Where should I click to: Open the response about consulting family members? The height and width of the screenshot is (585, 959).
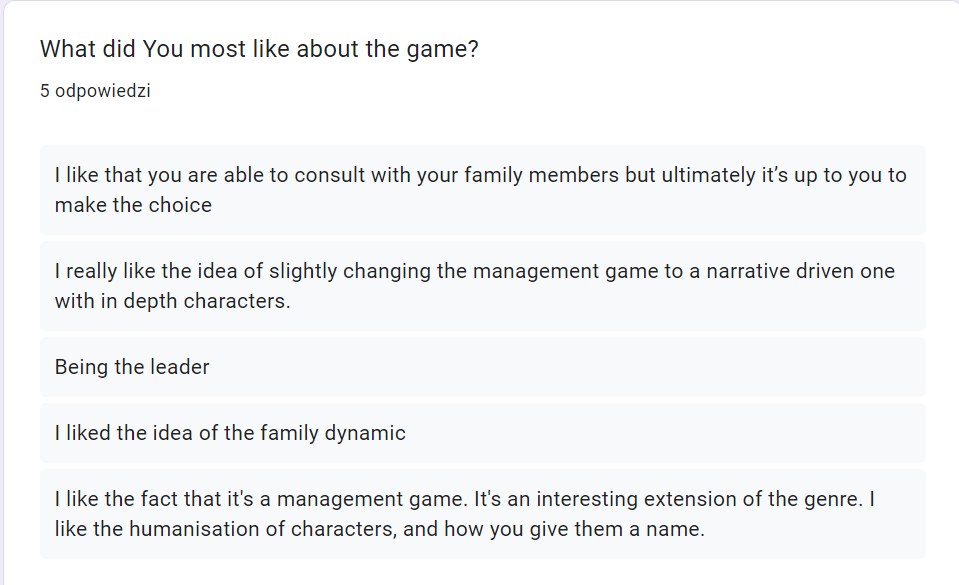coord(483,190)
